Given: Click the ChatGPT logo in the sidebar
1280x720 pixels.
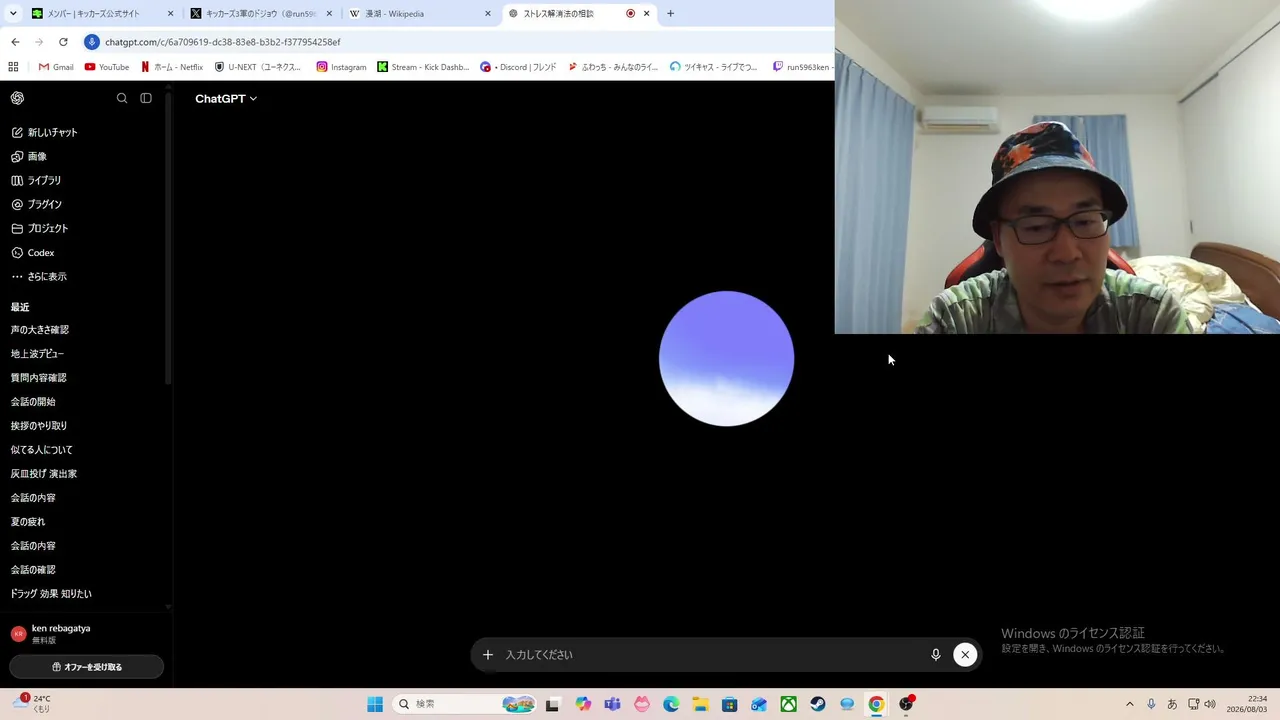Looking at the screenshot, I should pos(17,98).
